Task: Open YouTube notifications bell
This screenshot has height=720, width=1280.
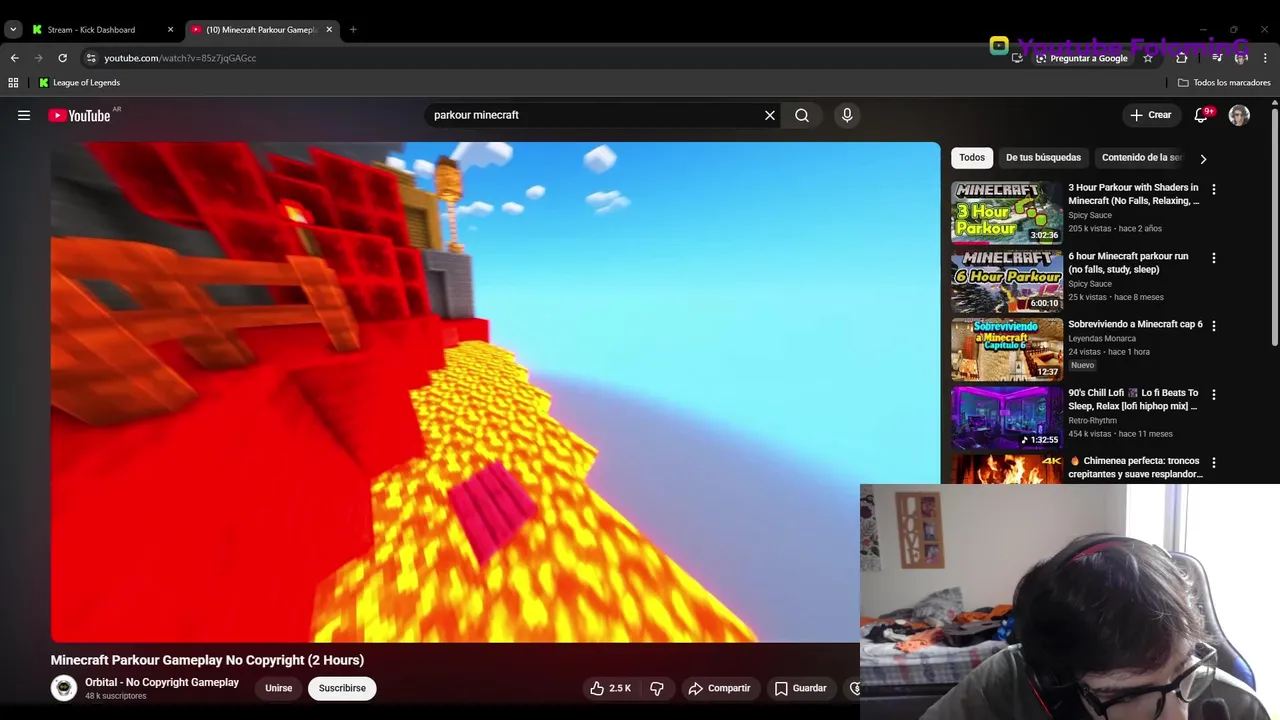Action: [1201, 115]
